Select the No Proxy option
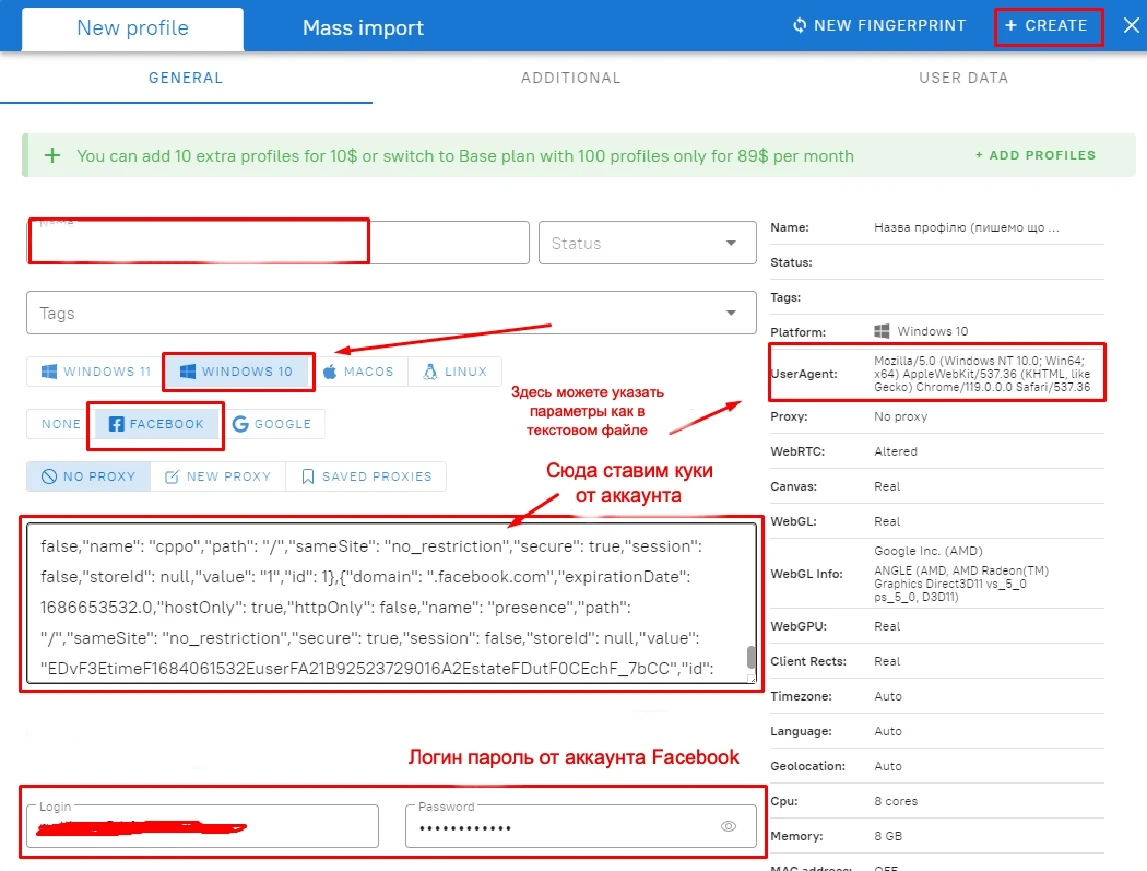The width and height of the screenshot is (1147, 871). point(89,477)
